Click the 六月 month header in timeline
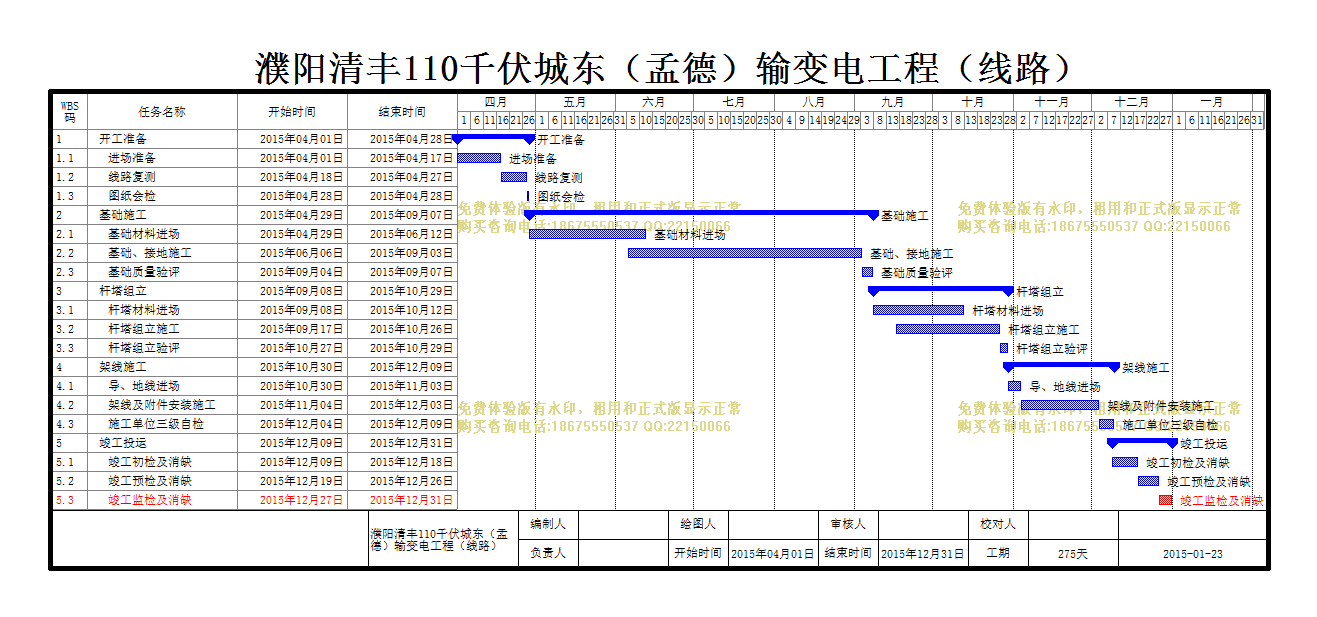1317x617 pixels. point(654,102)
